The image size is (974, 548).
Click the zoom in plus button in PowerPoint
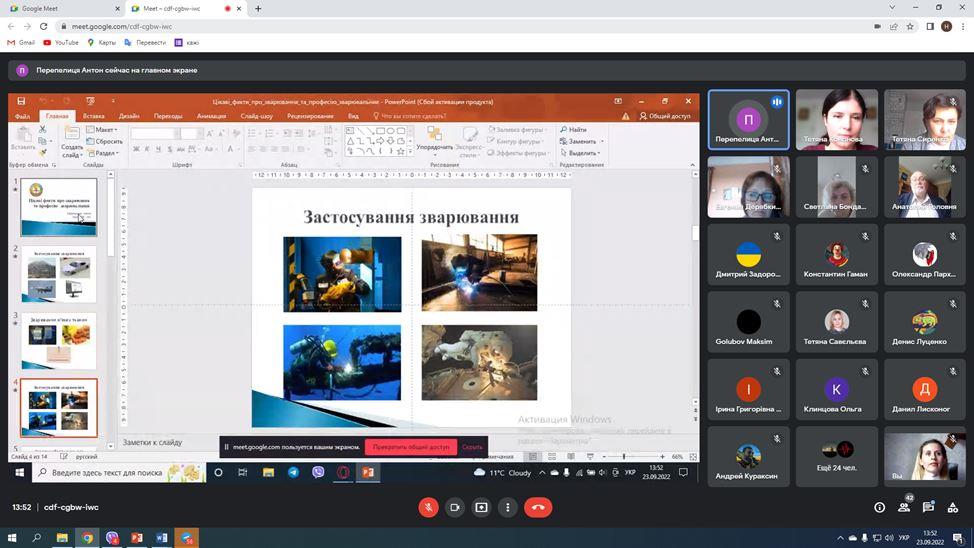[x=663, y=457]
